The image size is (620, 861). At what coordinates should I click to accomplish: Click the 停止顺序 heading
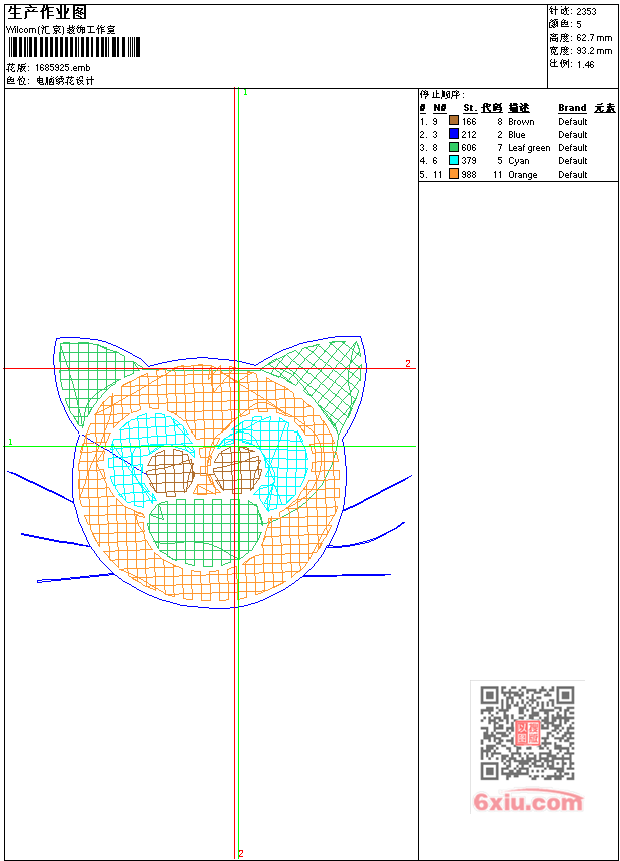tap(442, 95)
